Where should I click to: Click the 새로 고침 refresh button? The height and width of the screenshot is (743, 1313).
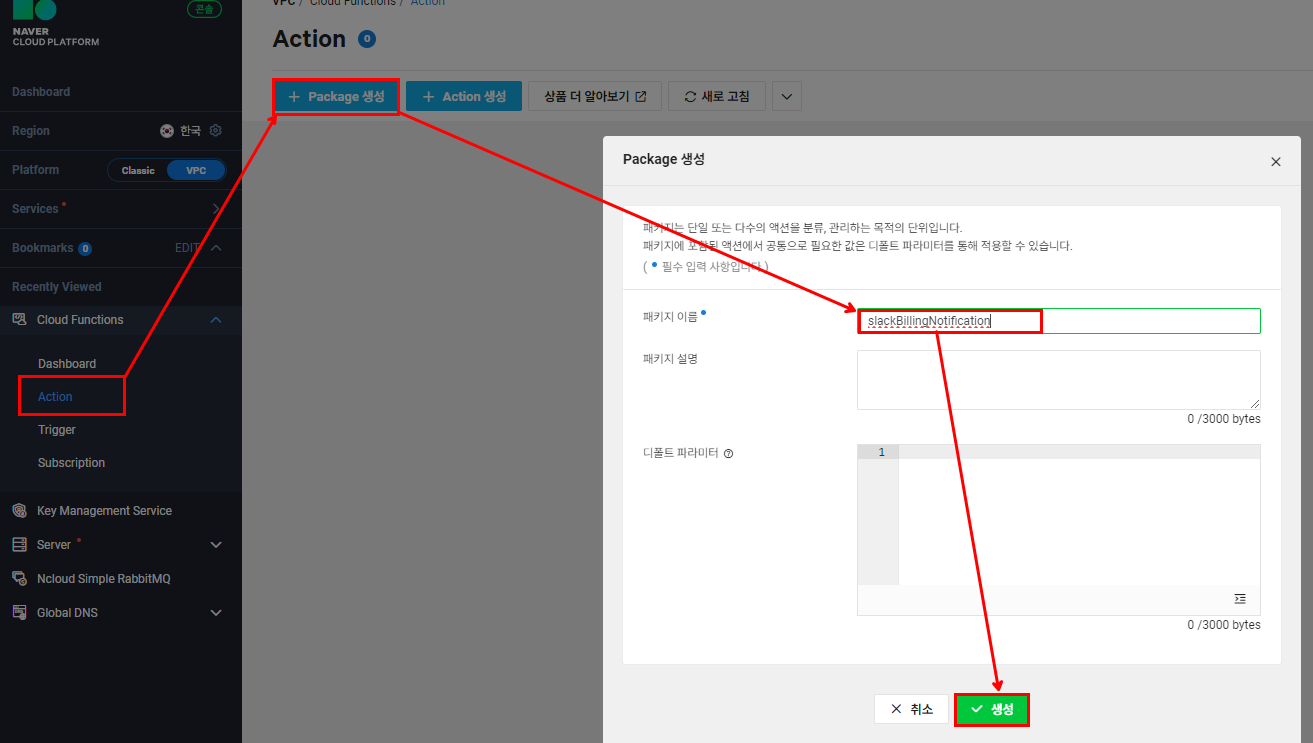pyautogui.click(x=717, y=97)
